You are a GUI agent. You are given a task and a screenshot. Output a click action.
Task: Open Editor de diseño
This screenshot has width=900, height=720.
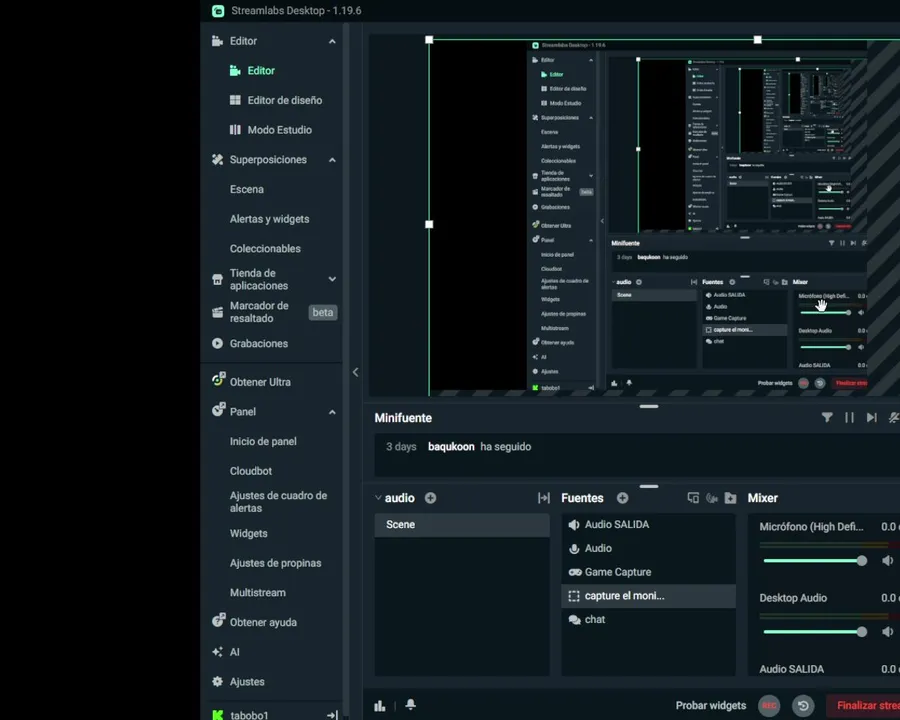coord(285,100)
